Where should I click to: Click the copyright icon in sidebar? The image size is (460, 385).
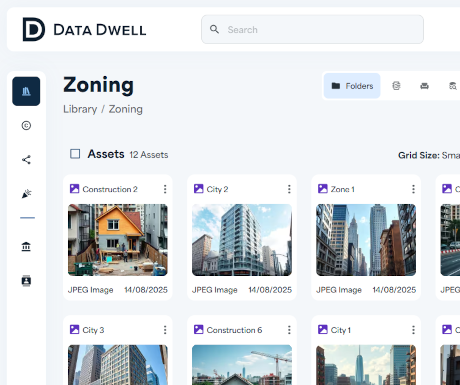(x=26, y=126)
